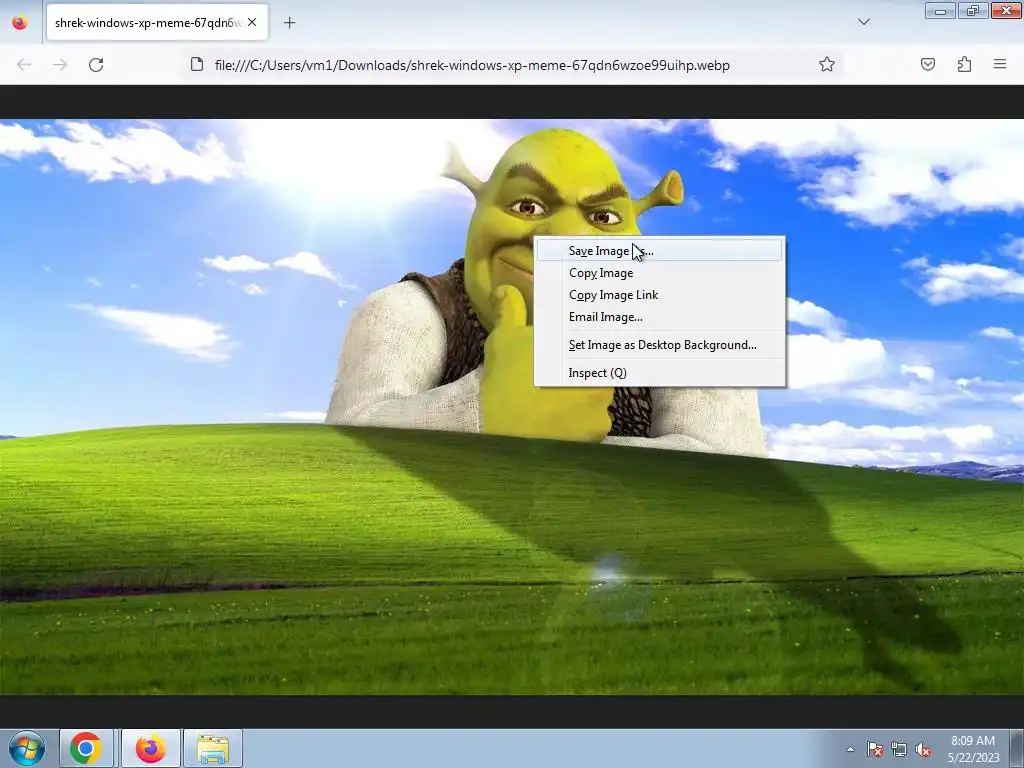Bookmark this page with the star
The image size is (1024, 768).
click(x=827, y=64)
